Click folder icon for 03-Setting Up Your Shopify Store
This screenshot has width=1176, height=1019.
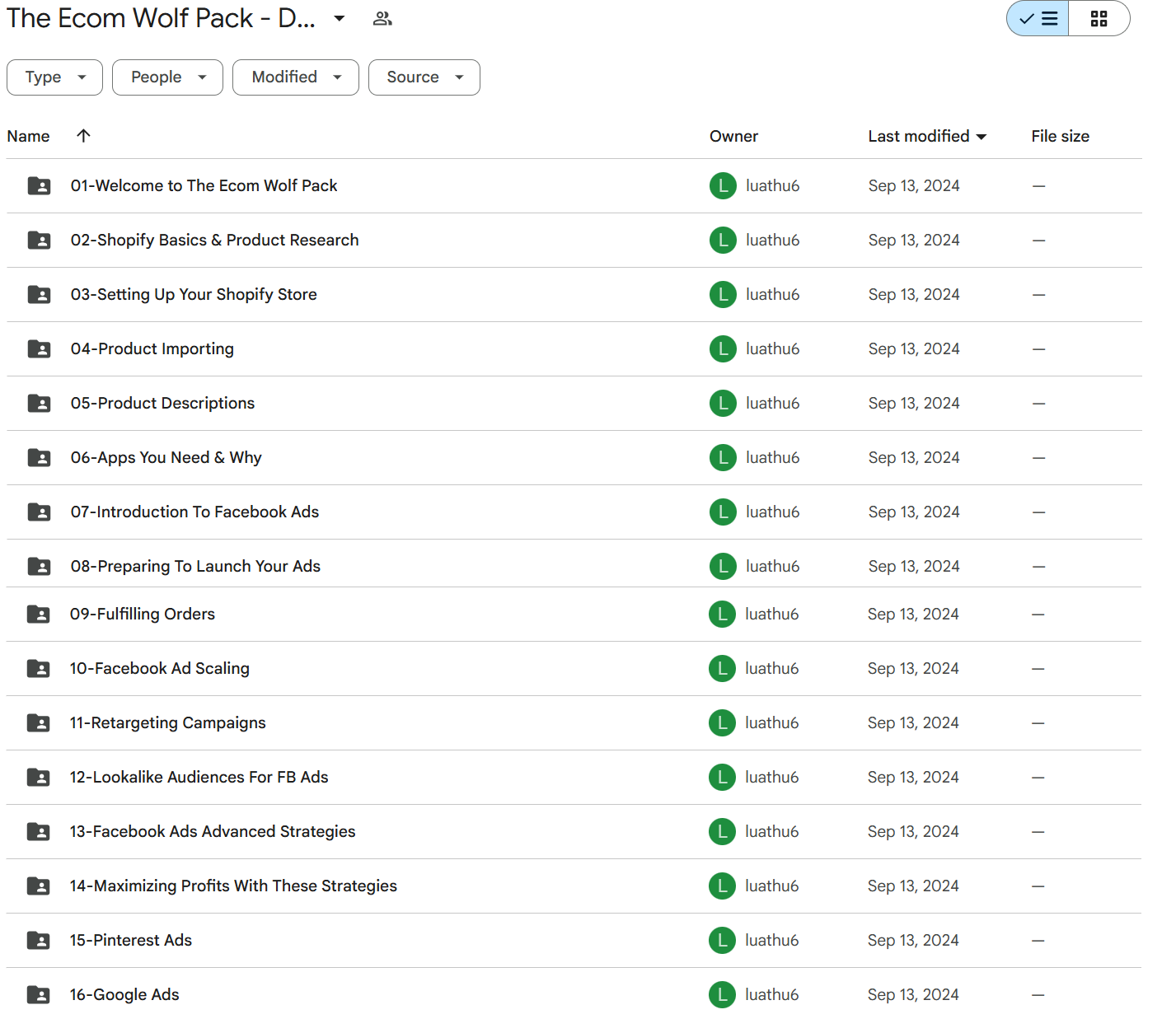click(x=39, y=294)
